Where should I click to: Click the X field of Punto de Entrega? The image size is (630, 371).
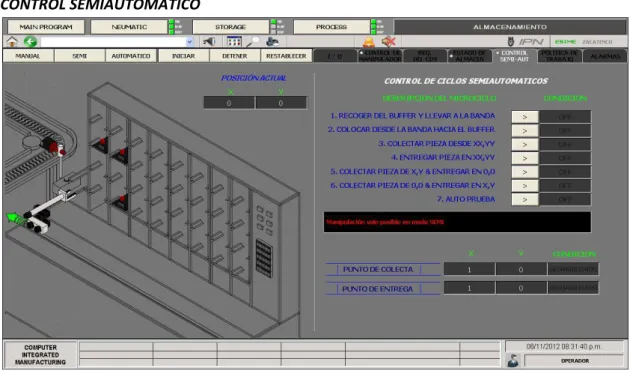coord(469,288)
